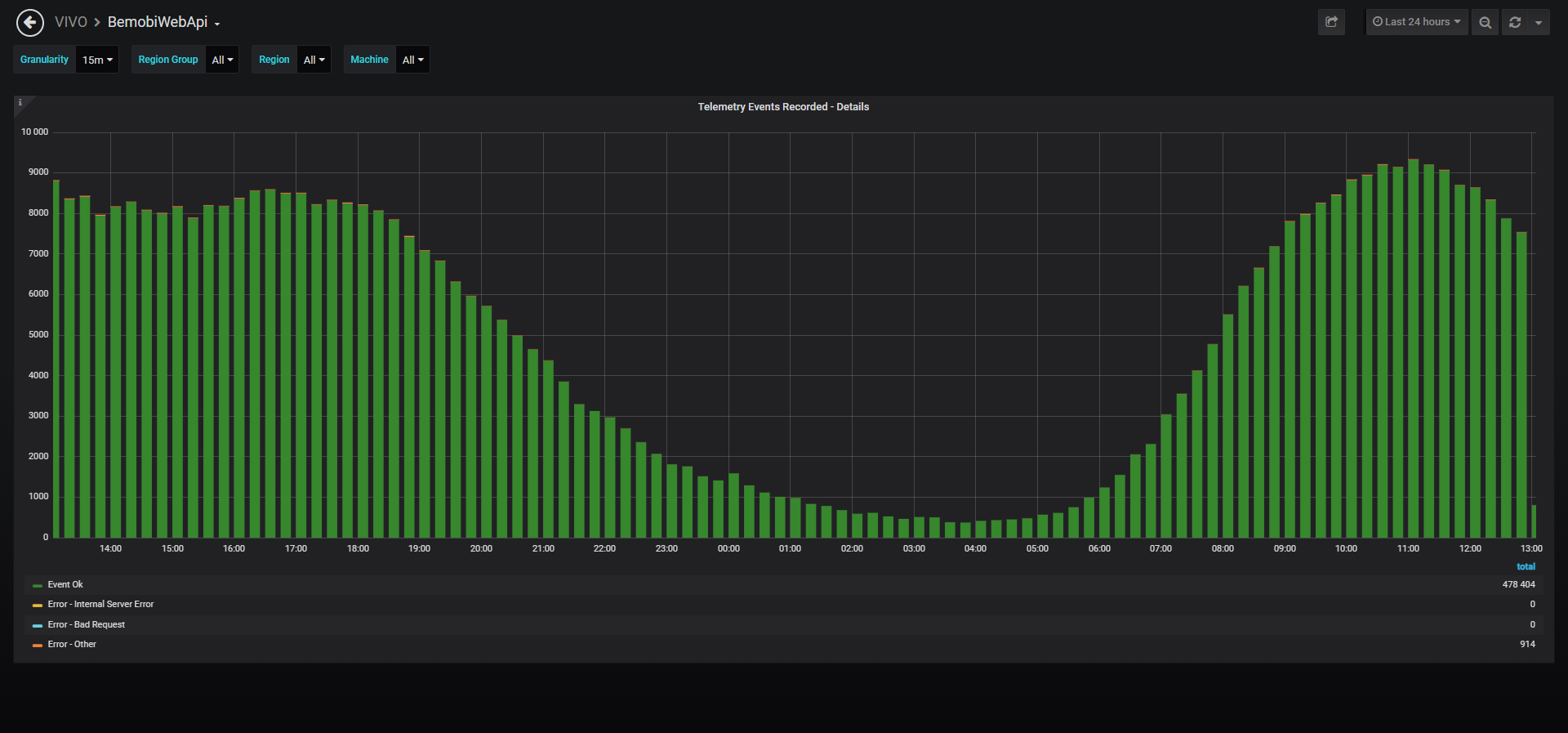This screenshot has width=1568, height=733.
Task: Toggle the Error - Bad Request legend series
Action: 87,624
